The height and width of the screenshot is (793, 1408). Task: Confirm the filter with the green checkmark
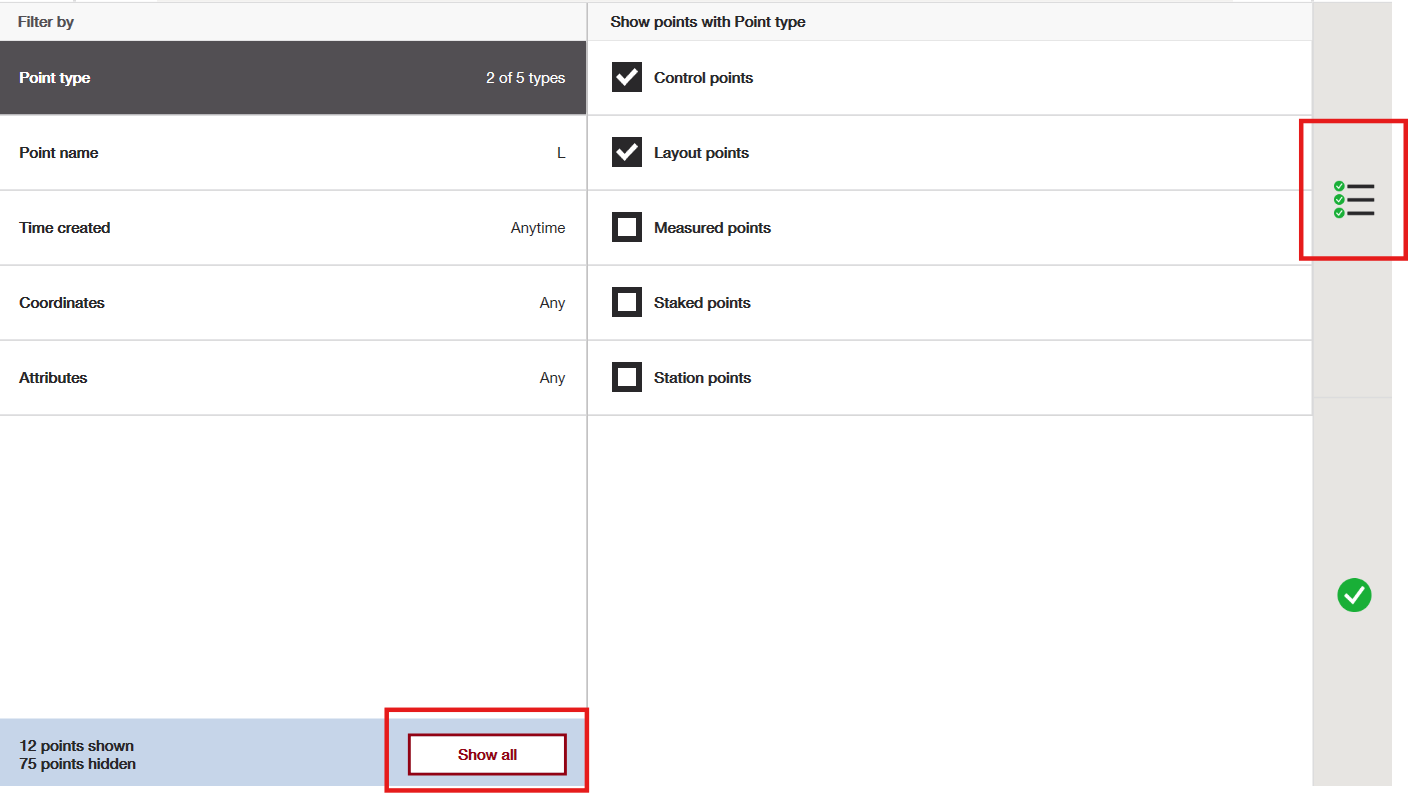pyautogui.click(x=1354, y=595)
